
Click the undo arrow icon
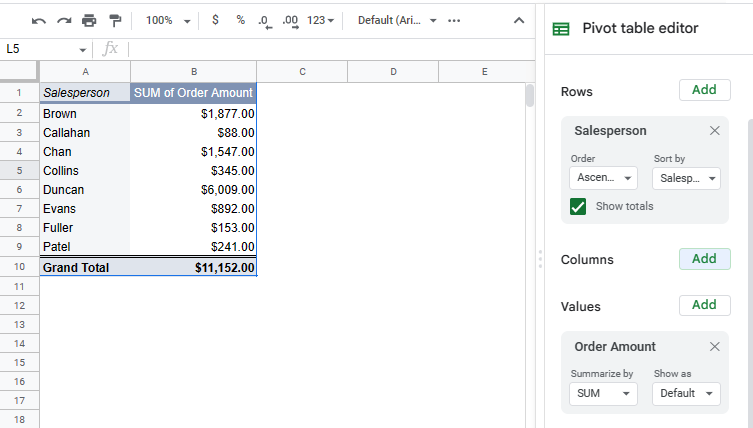click(x=39, y=20)
